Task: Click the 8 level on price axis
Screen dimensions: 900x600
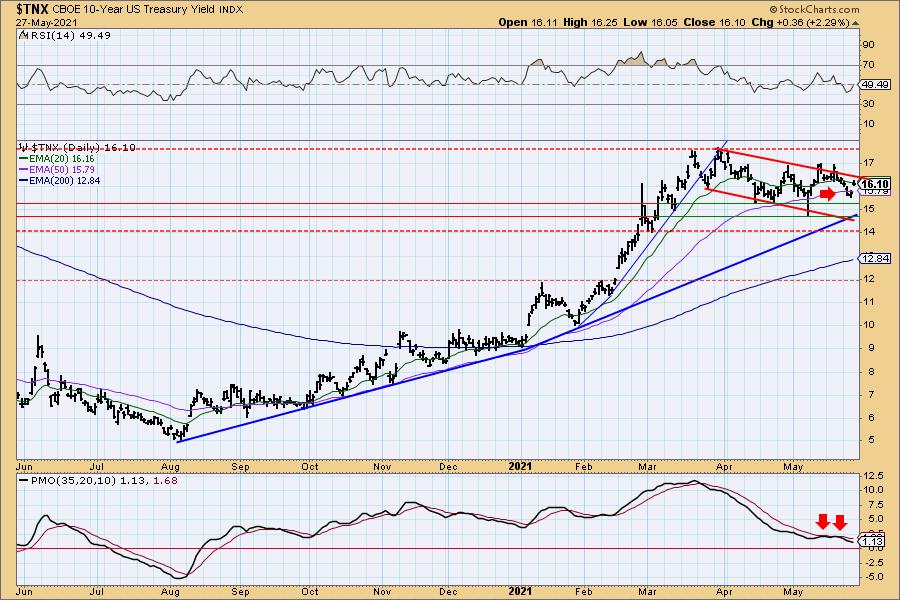Action: (871, 371)
